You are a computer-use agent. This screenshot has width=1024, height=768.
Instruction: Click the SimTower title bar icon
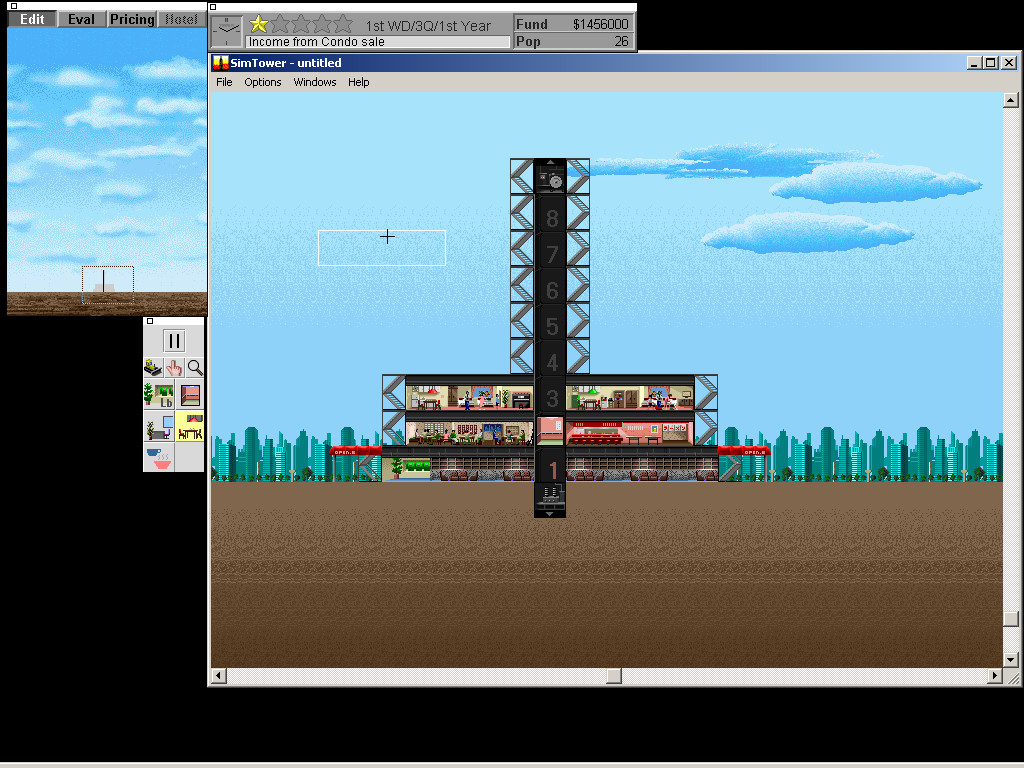(x=221, y=63)
